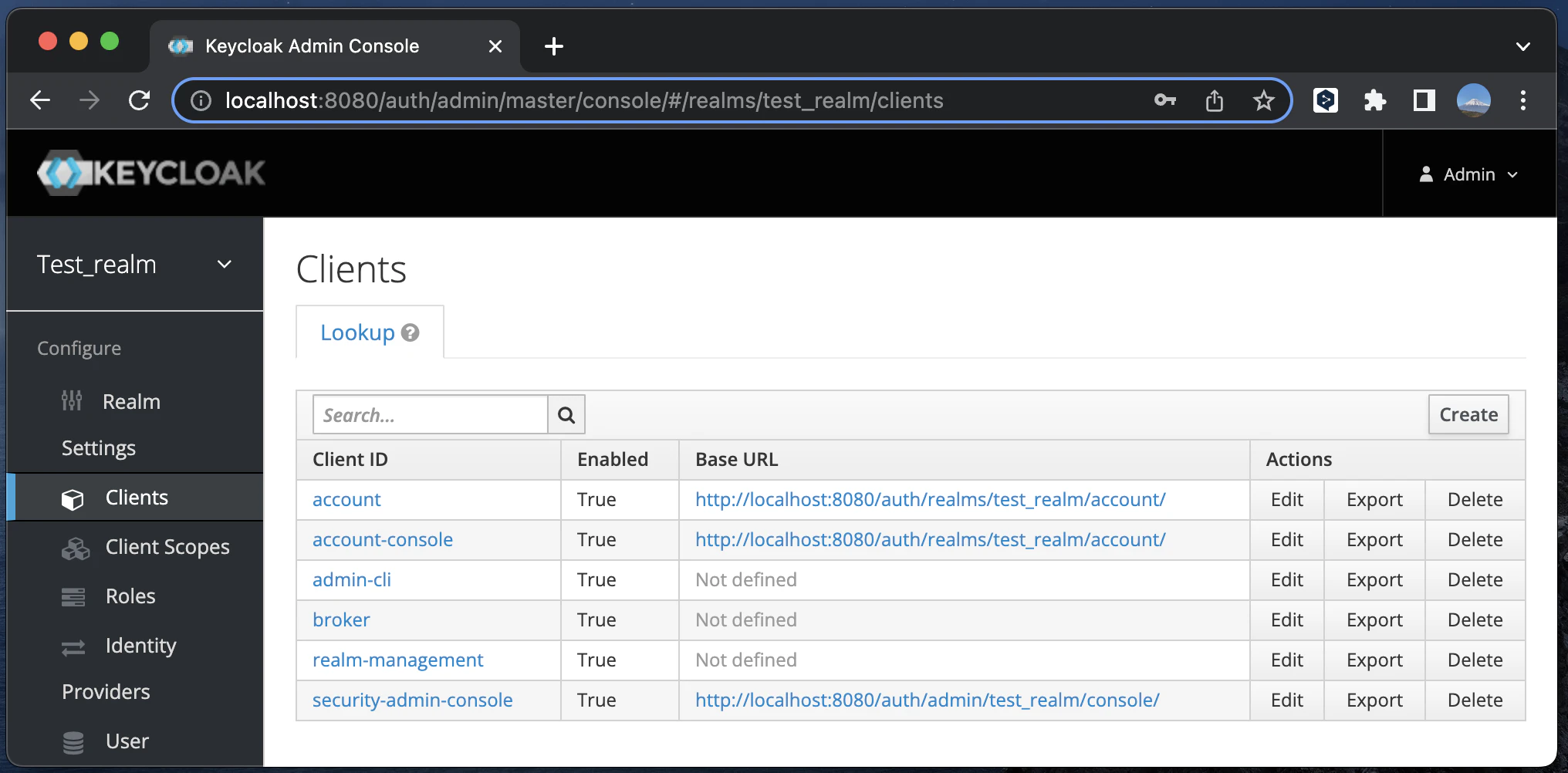Open the security-admin-console Base URL link
The image size is (1568, 773).
pyautogui.click(x=928, y=700)
